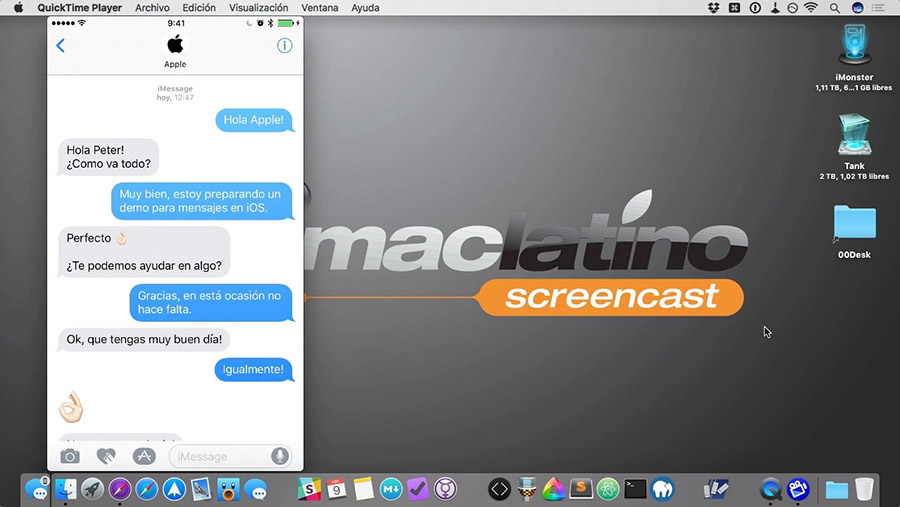Open OmniFocus checkmark icon in Dock

(x=418, y=490)
